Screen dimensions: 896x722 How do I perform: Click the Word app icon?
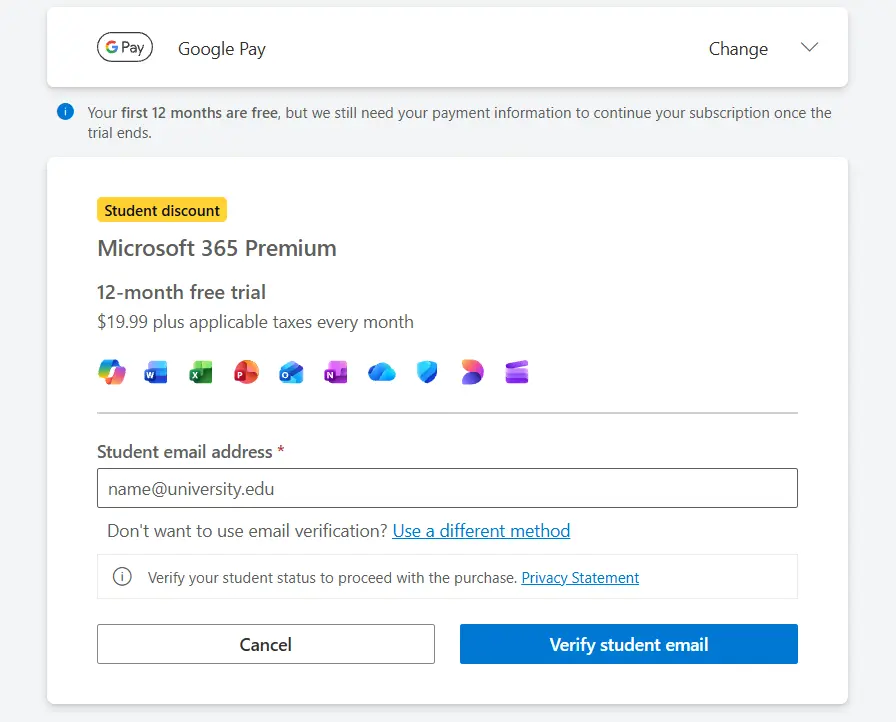tap(156, 372)
